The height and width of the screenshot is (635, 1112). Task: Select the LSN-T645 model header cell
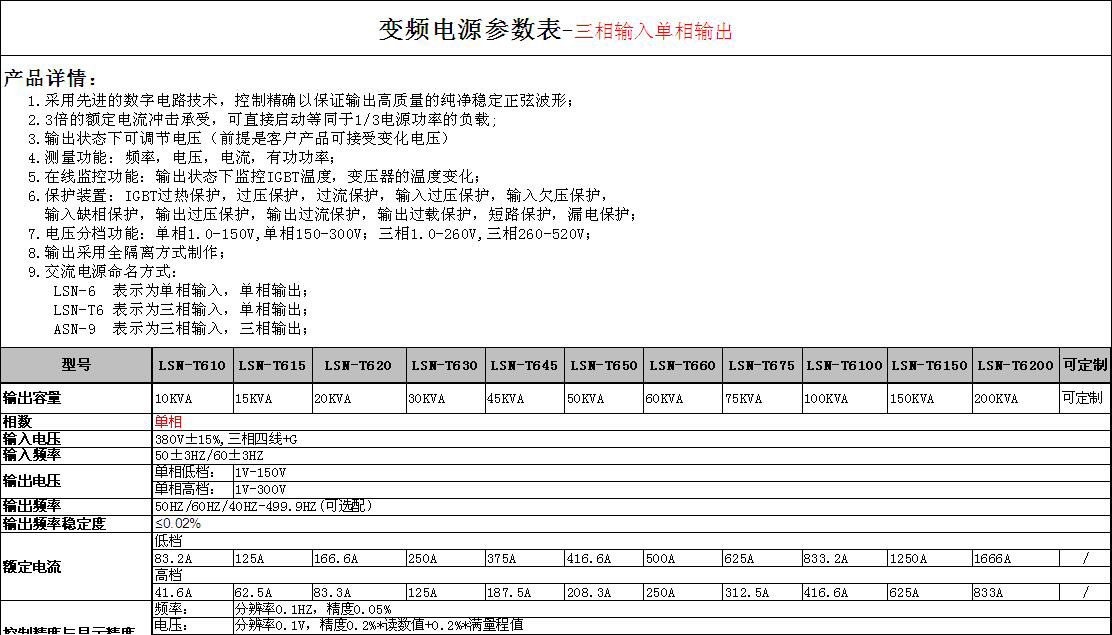524,366
